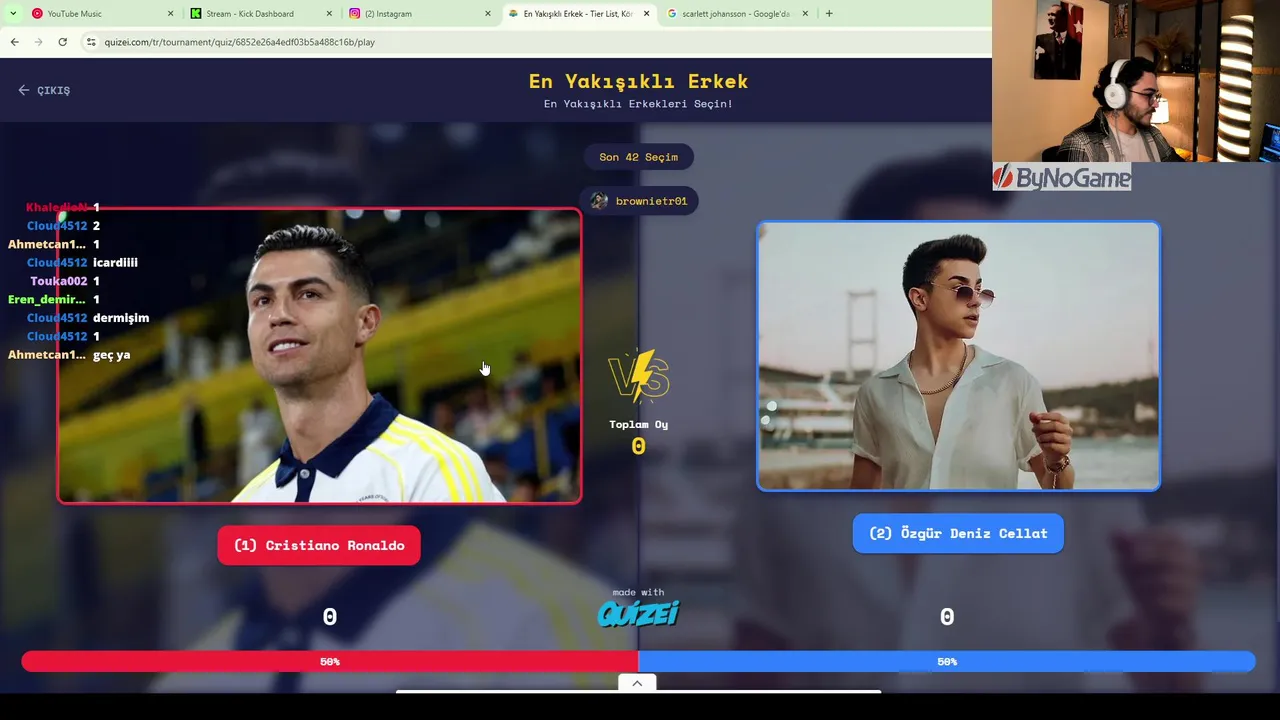Screen dimensions: 1280x720
Task: Go forward in browser history
Action: point(38,42)
